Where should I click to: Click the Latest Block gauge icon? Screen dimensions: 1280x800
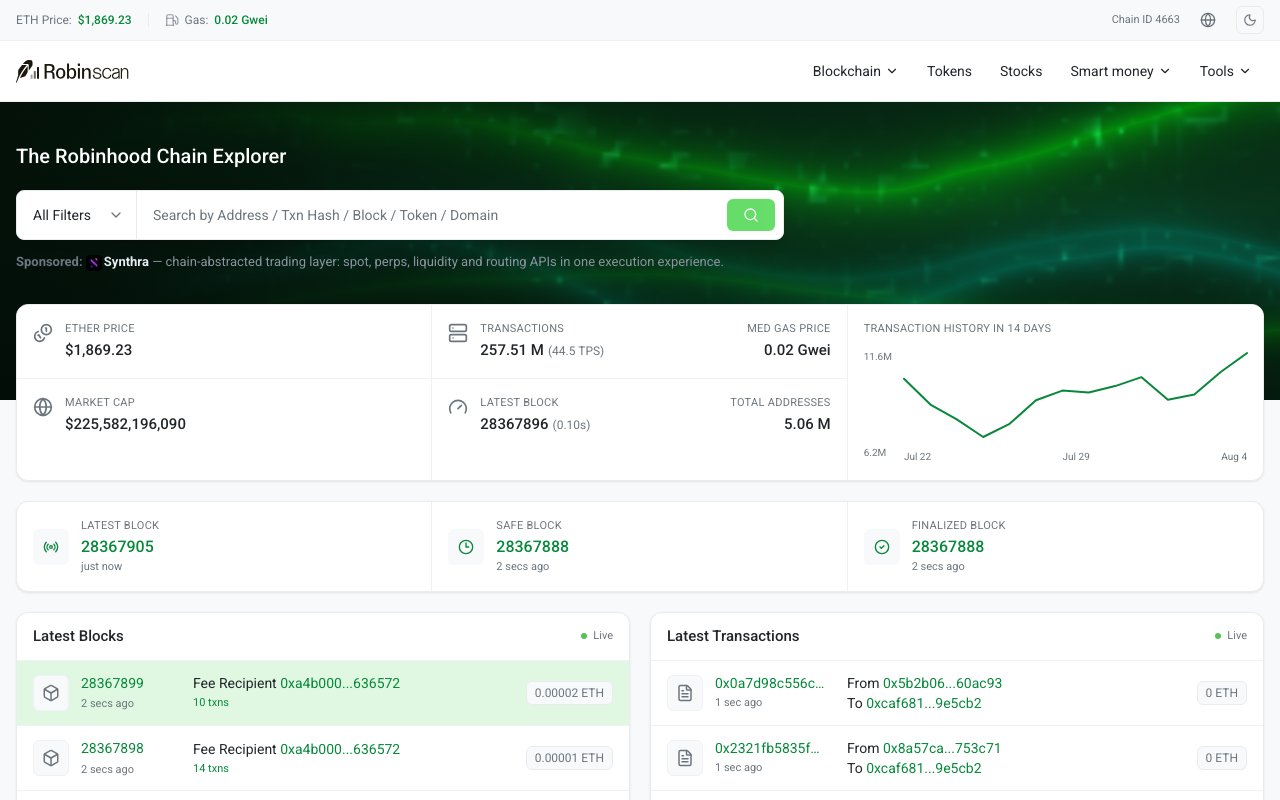458,407
